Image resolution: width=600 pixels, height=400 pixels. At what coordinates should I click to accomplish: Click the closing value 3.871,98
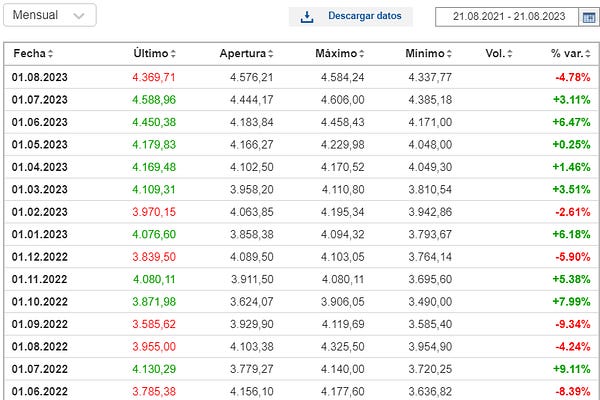154,302
